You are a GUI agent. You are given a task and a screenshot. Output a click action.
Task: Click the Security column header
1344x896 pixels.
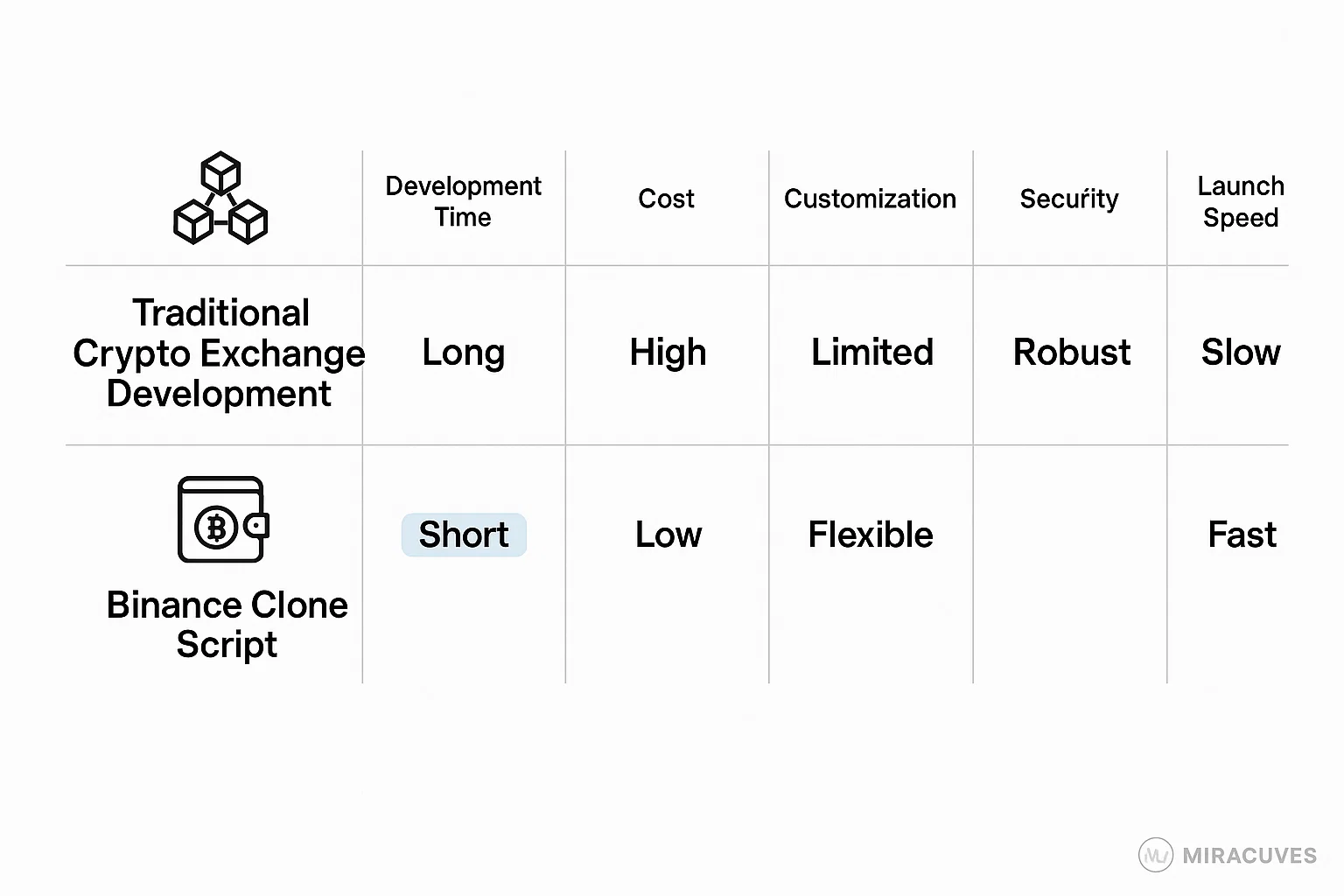[x=1068, y=199]
